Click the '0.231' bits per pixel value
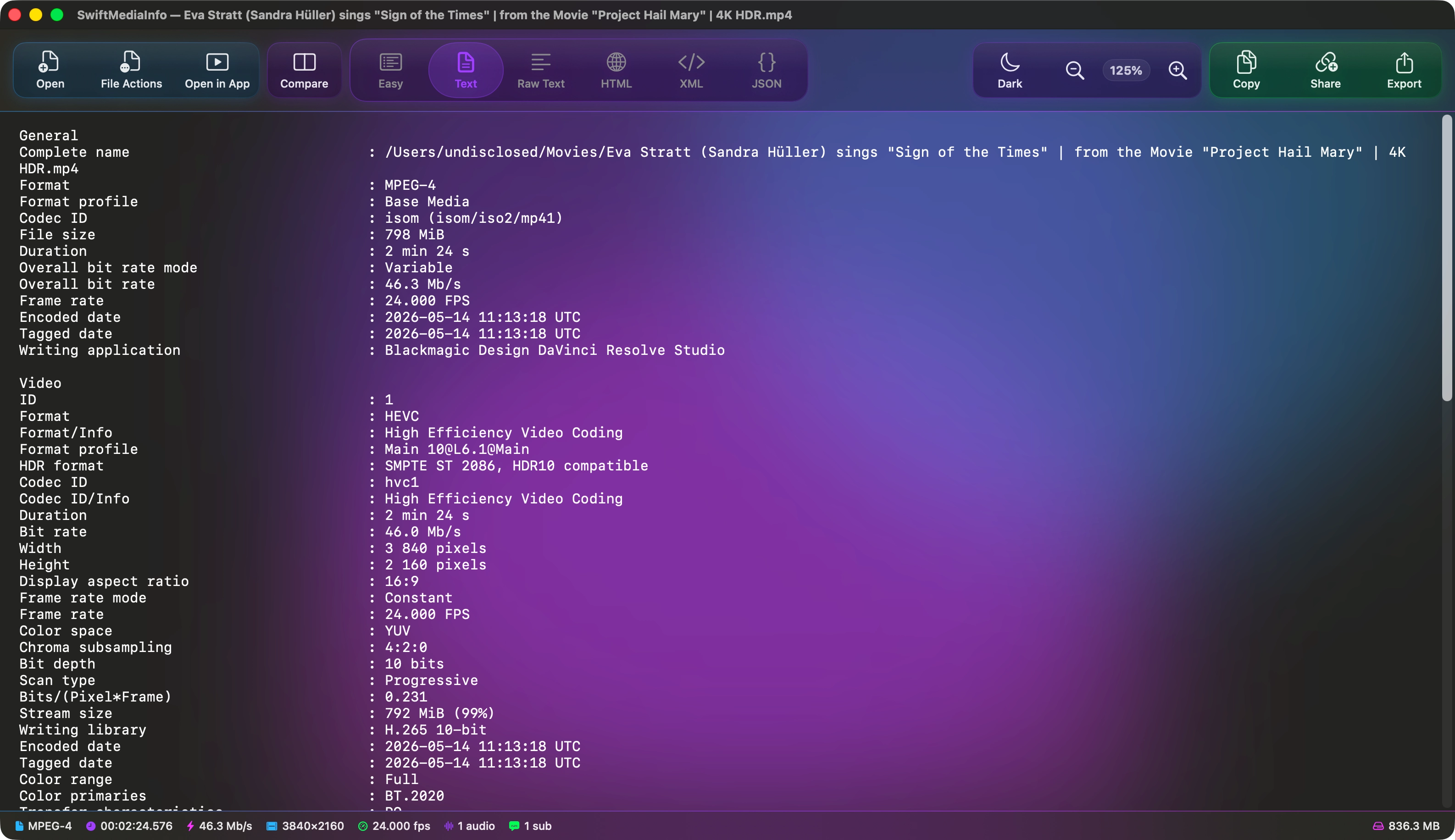Viewport: 1455px width, 840px height. (406, 697)
